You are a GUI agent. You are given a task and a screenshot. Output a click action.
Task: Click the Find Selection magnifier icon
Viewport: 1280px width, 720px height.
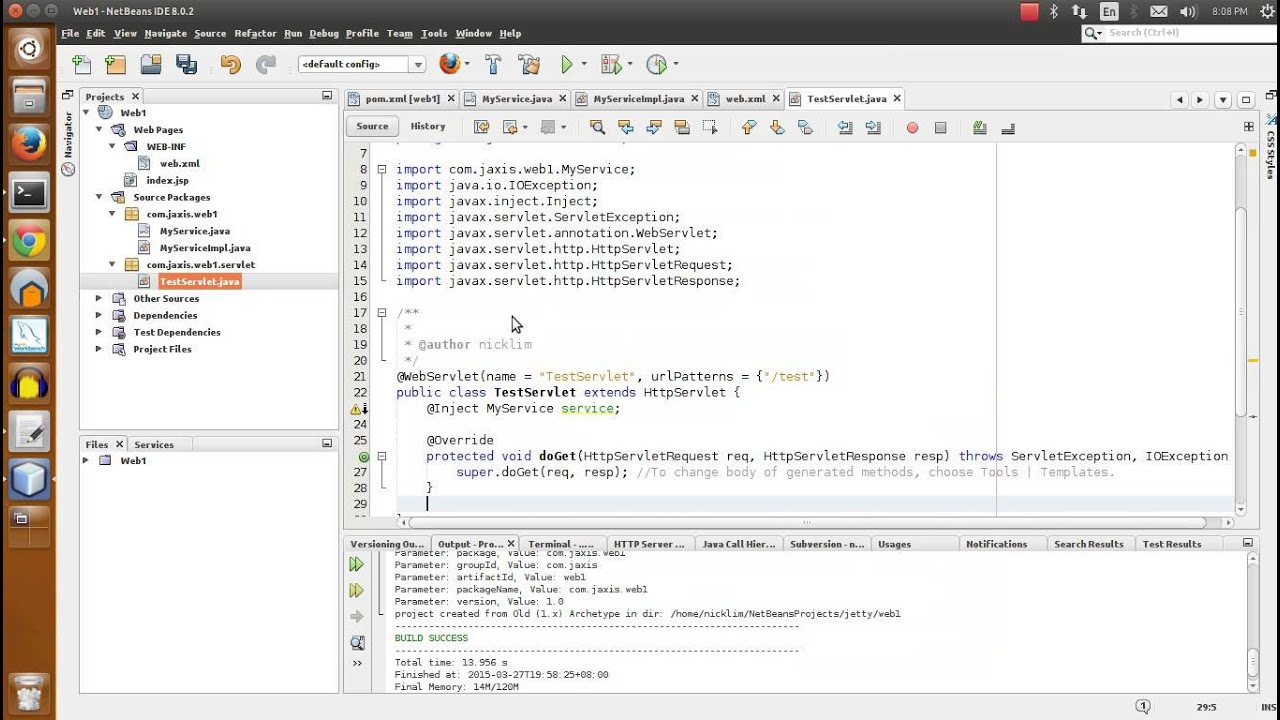[597, 127]
